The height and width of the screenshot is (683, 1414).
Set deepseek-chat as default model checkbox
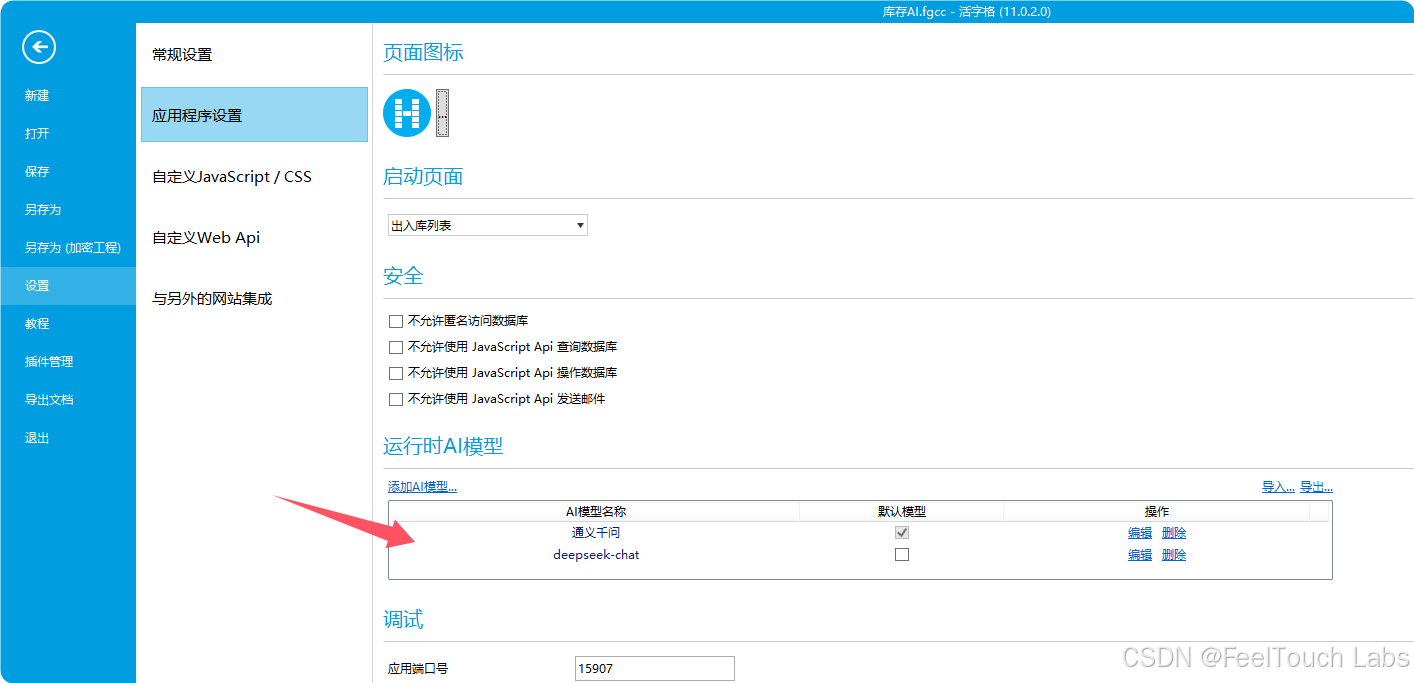902,555
